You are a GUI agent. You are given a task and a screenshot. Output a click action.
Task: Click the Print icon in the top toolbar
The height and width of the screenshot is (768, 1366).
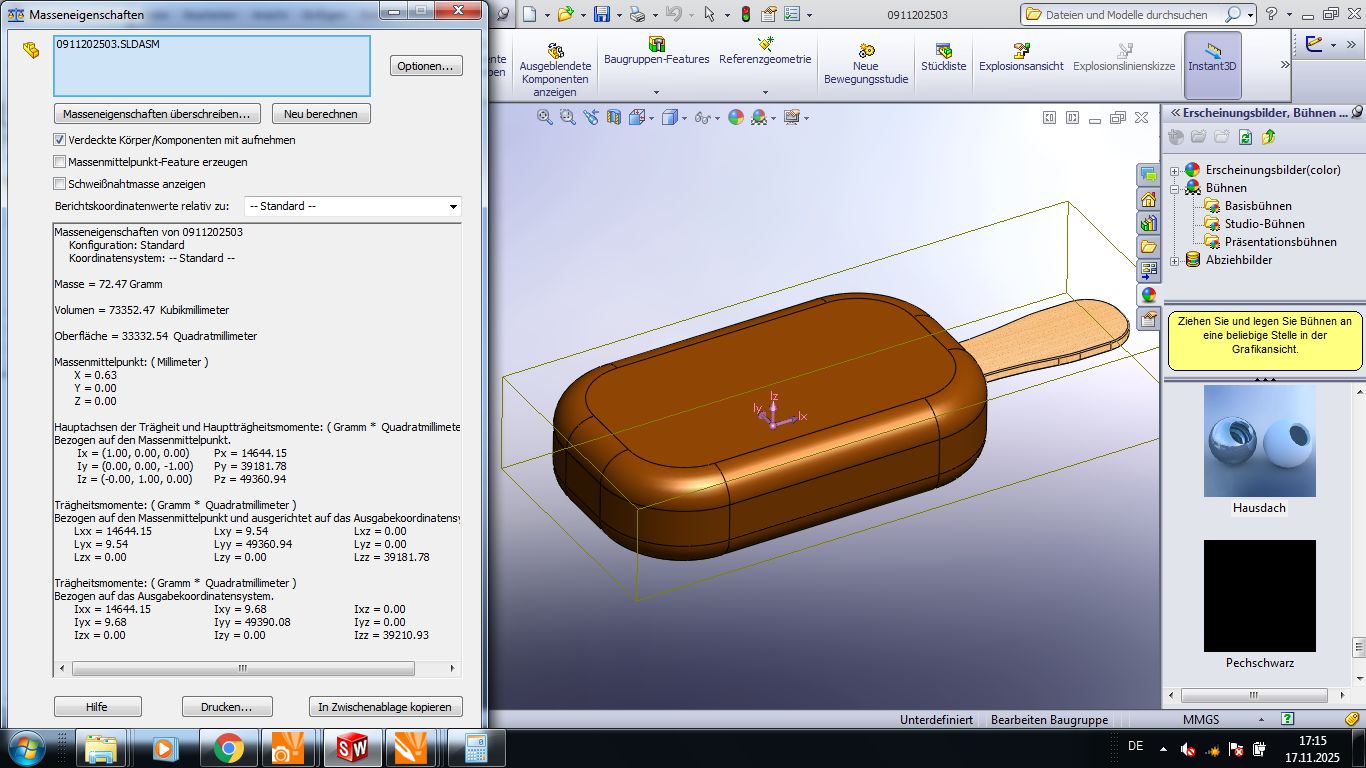click(637, 14)
